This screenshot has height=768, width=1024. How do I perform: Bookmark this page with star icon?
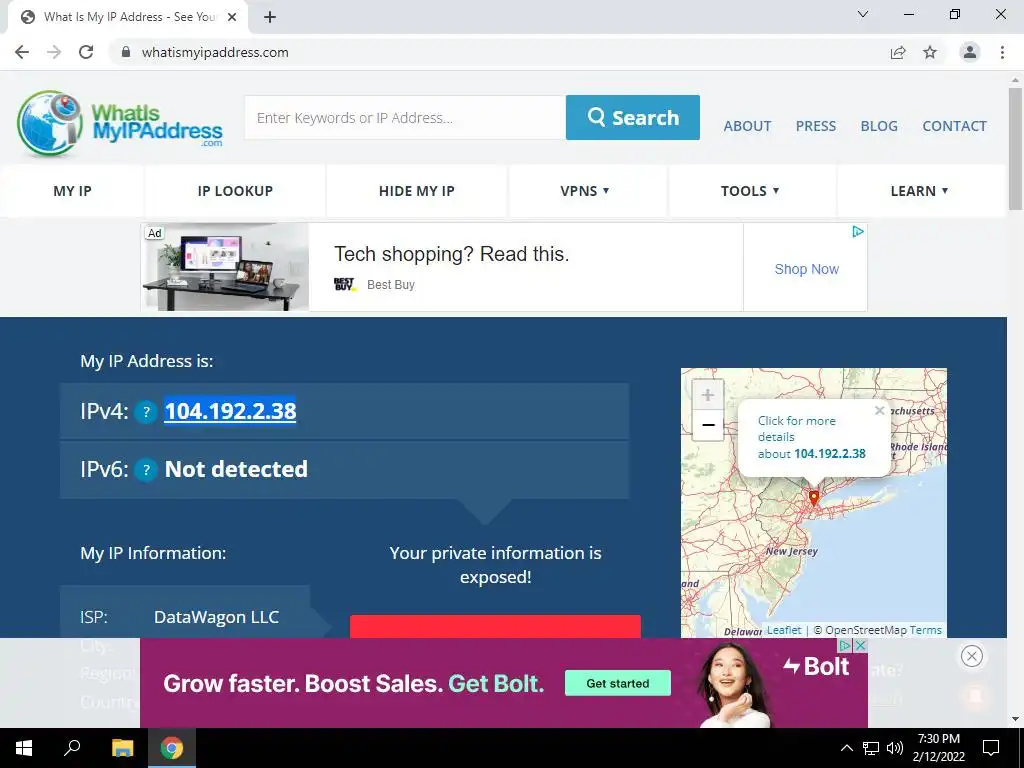(930, 52)
